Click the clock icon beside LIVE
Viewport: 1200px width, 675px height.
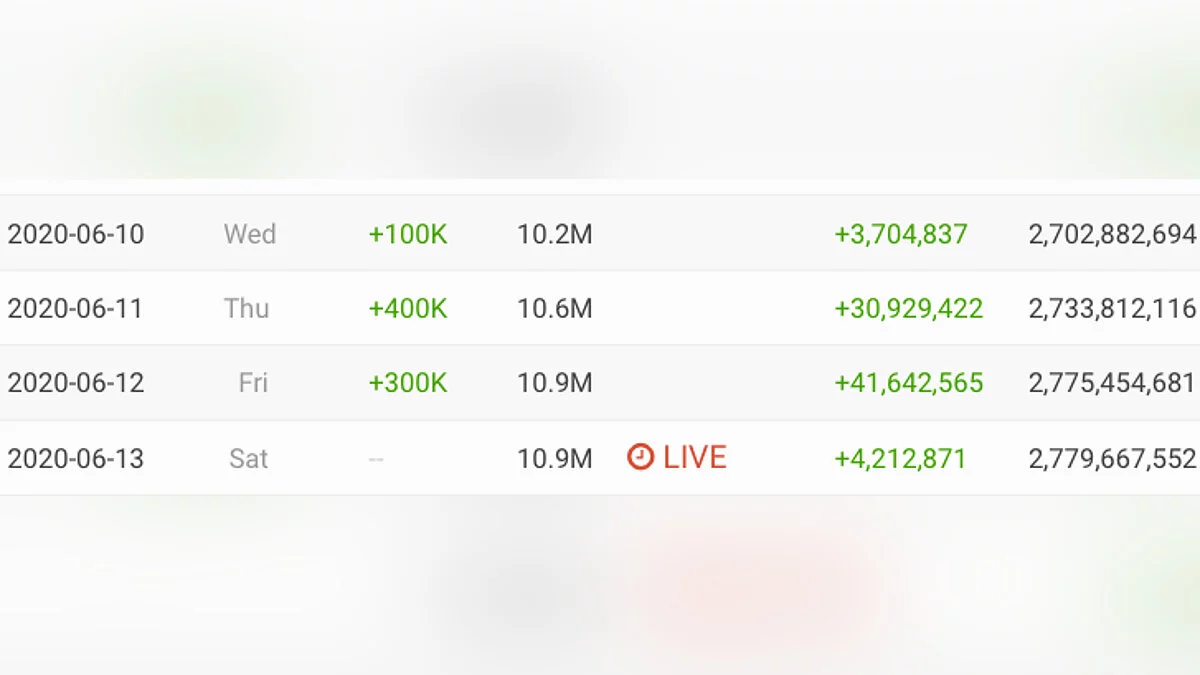[640, 457]
